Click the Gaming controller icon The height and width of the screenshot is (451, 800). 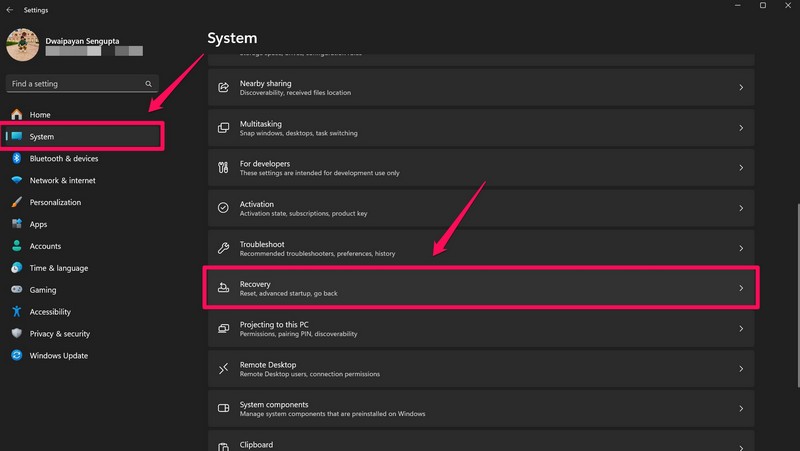(x=17, y=290)
